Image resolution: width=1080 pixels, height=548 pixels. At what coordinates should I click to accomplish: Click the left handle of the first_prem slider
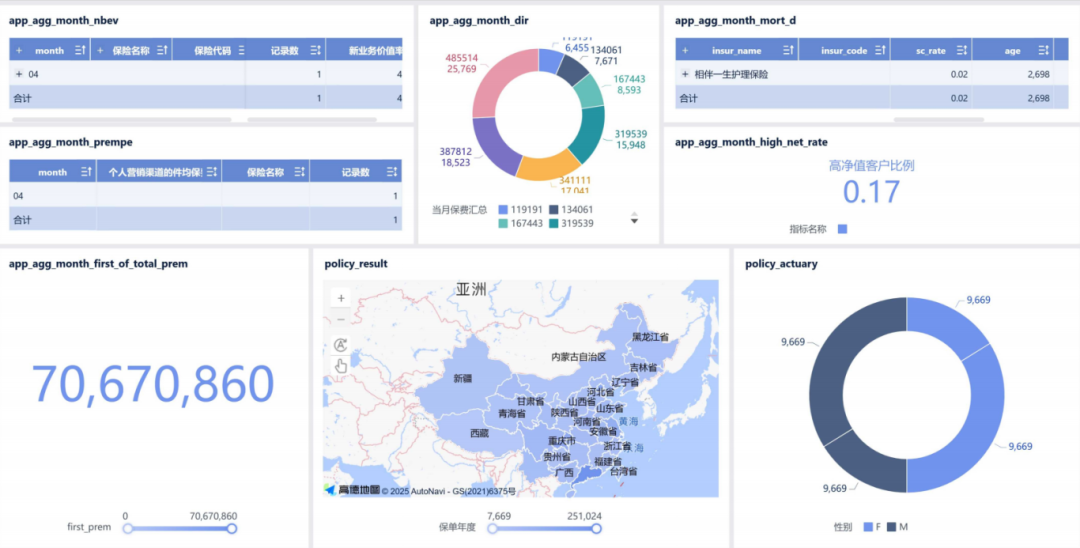(127, 529)
